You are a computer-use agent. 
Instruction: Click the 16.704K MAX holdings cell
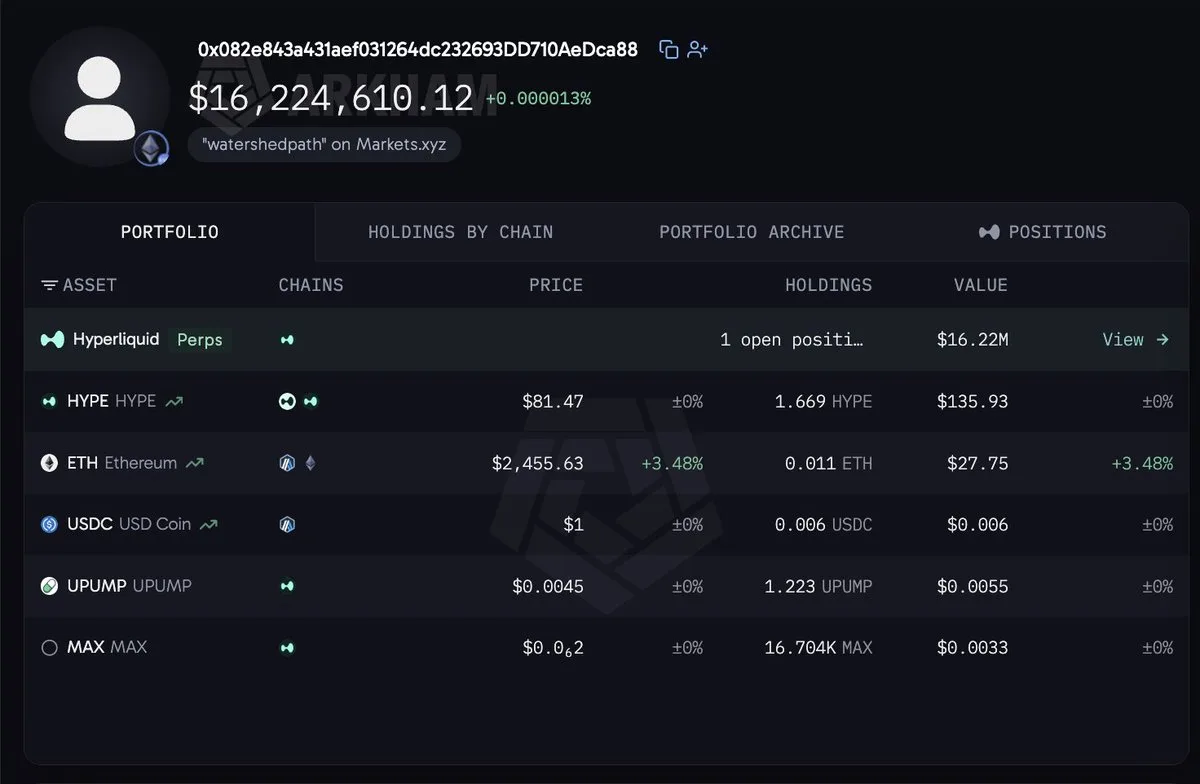[x=818, y=648]
